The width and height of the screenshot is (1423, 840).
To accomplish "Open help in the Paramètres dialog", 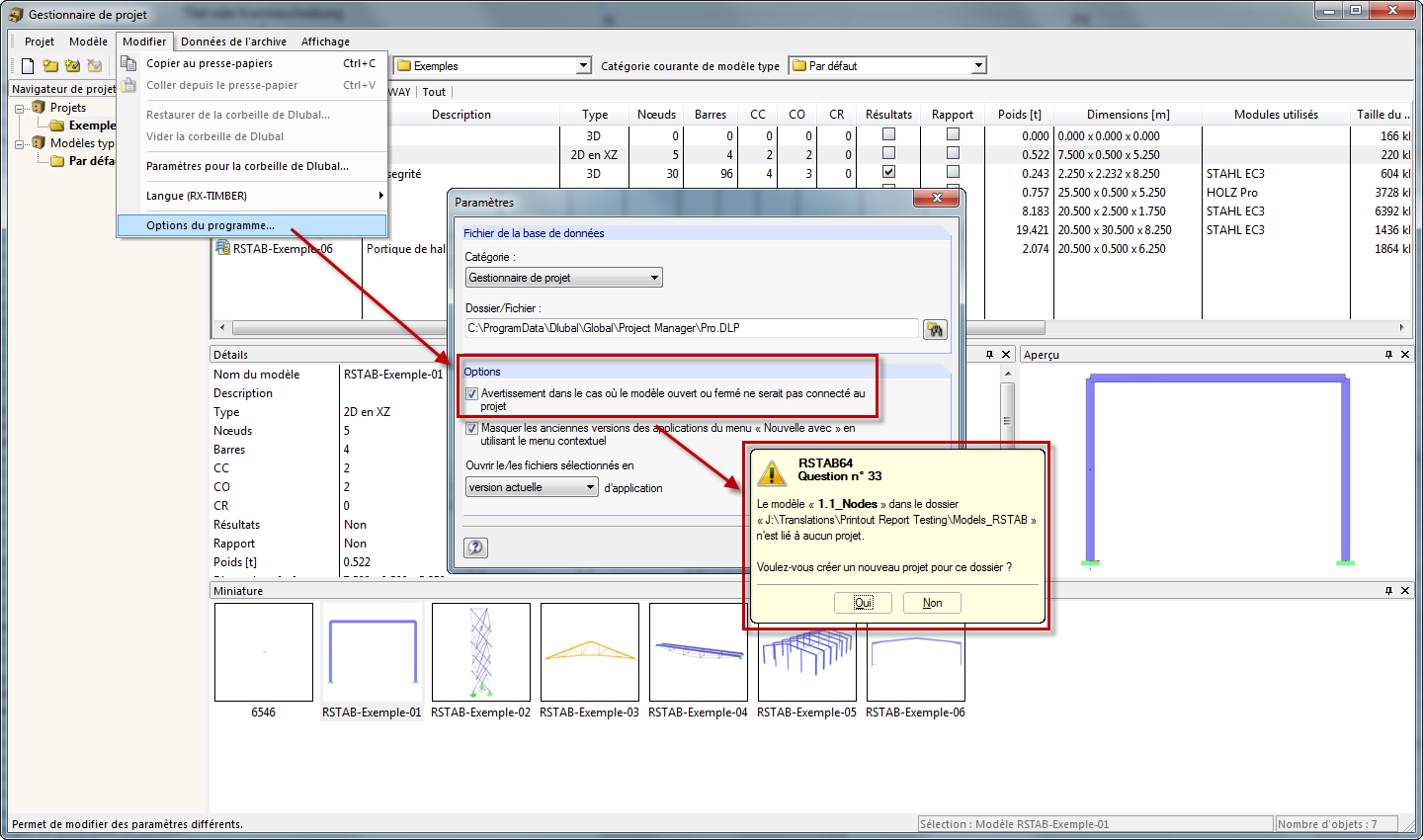I will [475, 547].
